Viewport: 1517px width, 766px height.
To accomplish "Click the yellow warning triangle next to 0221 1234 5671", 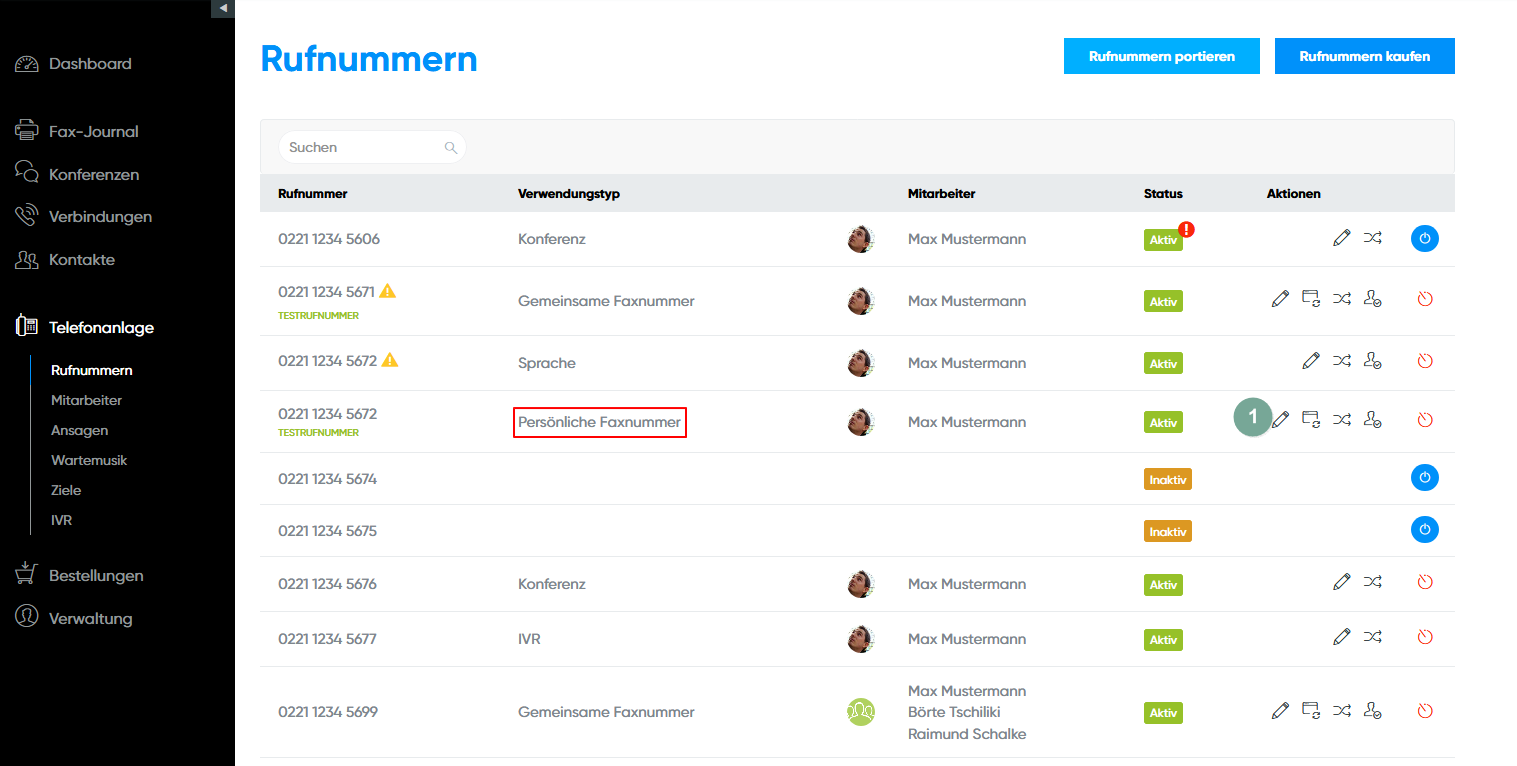I will pyautogui.click(x=388, y=291).
